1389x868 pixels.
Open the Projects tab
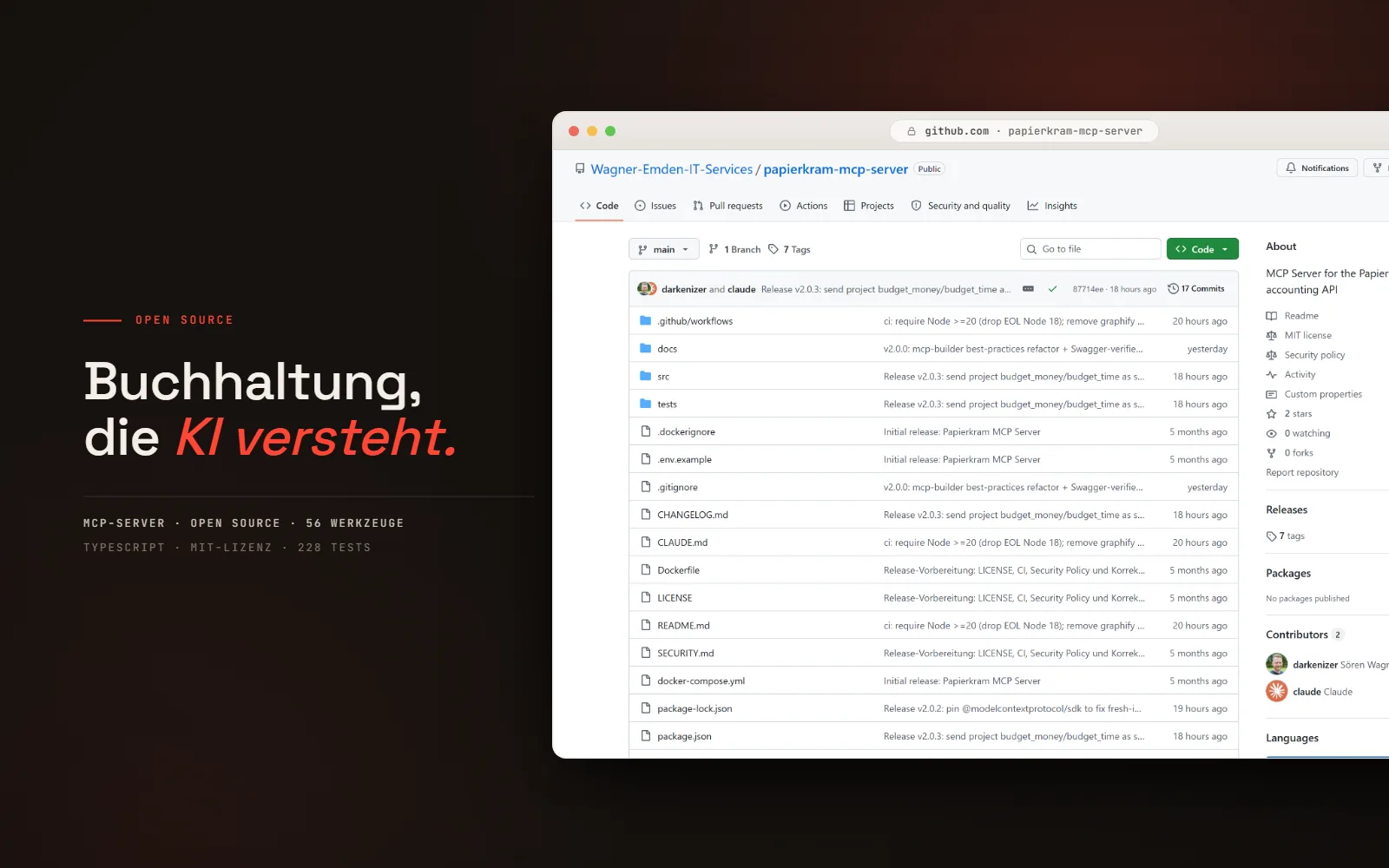click(869, 206)
